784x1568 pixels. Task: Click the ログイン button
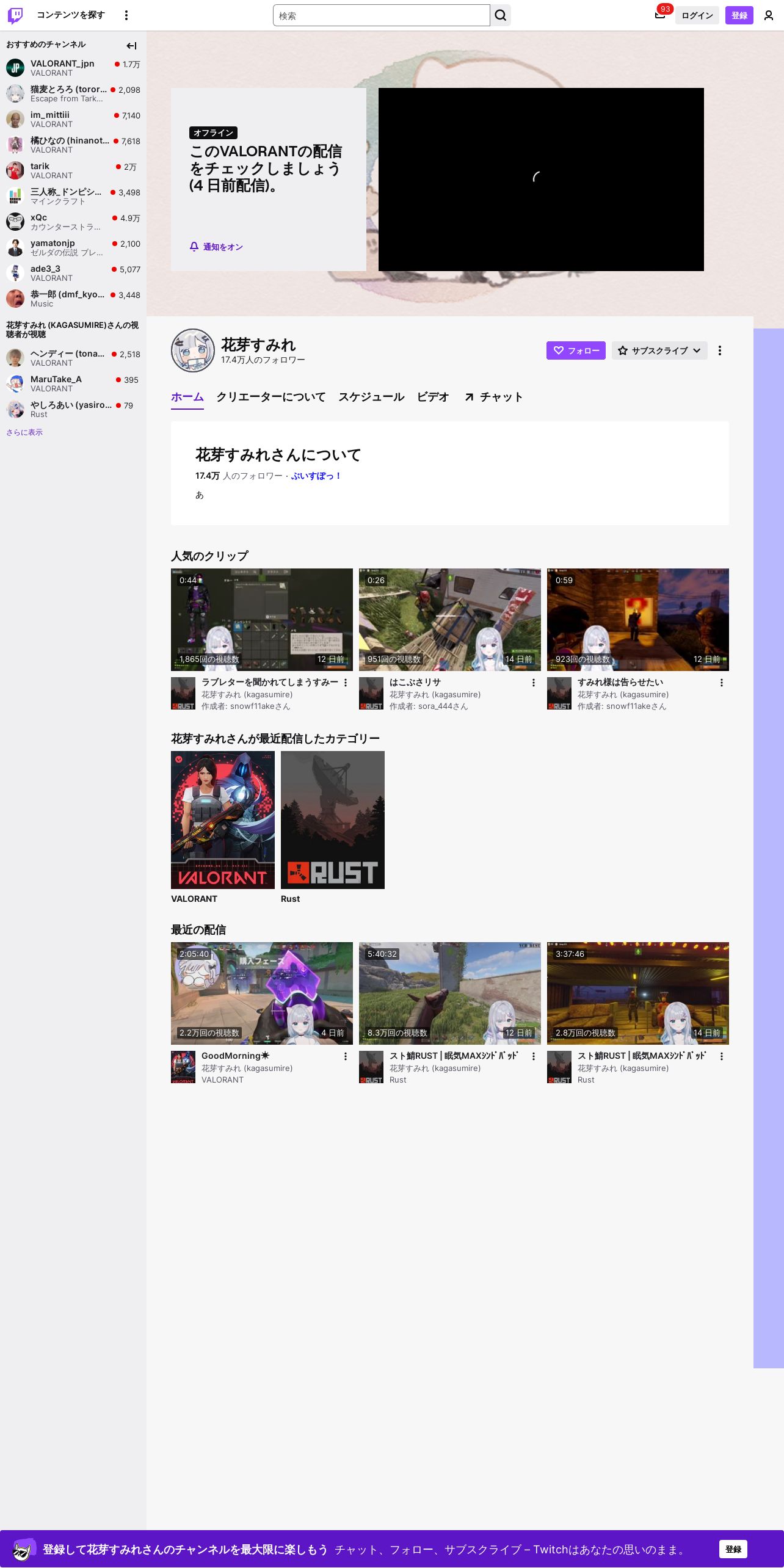tap(697, 15)
